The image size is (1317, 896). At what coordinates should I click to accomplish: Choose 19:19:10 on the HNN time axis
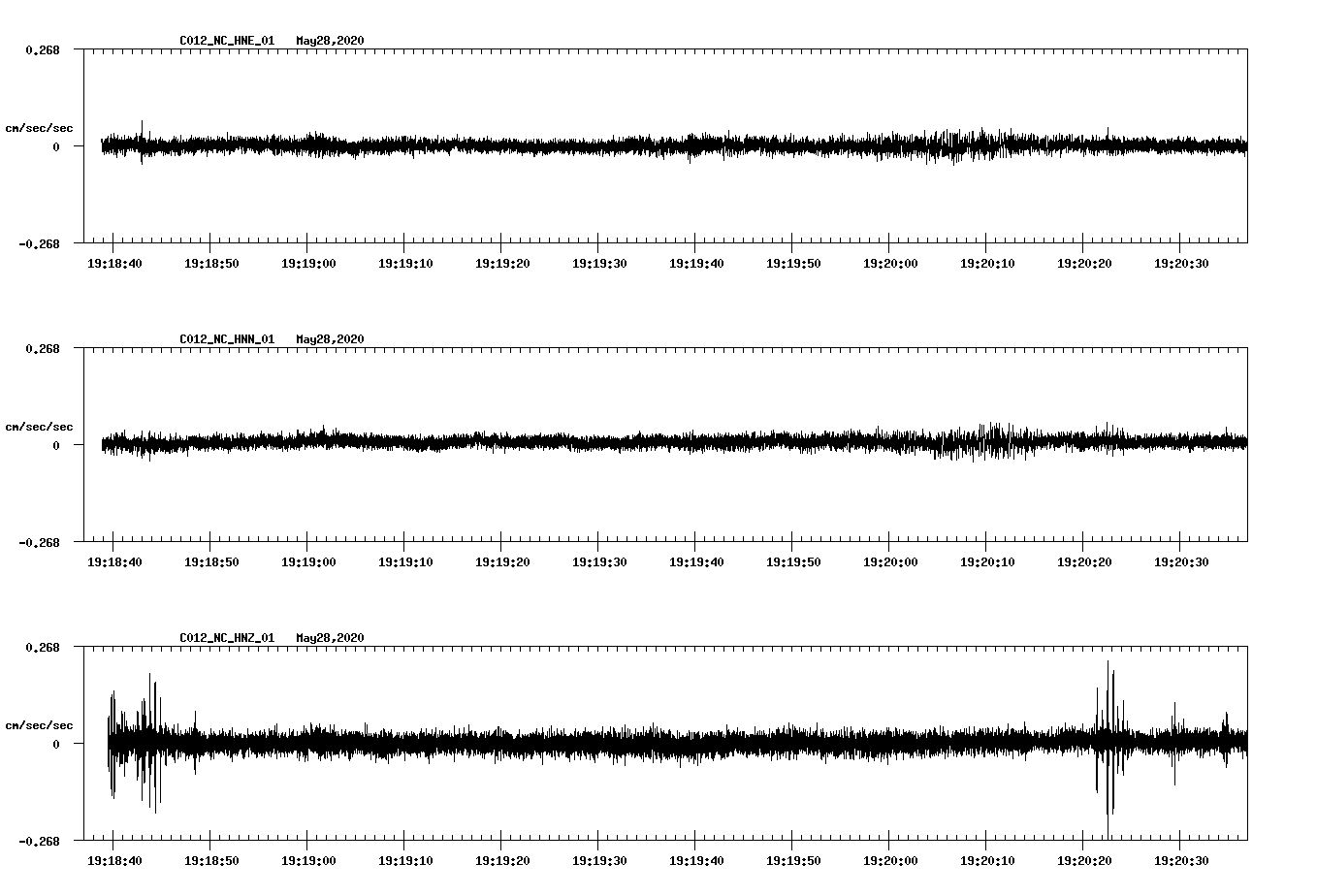405,561
